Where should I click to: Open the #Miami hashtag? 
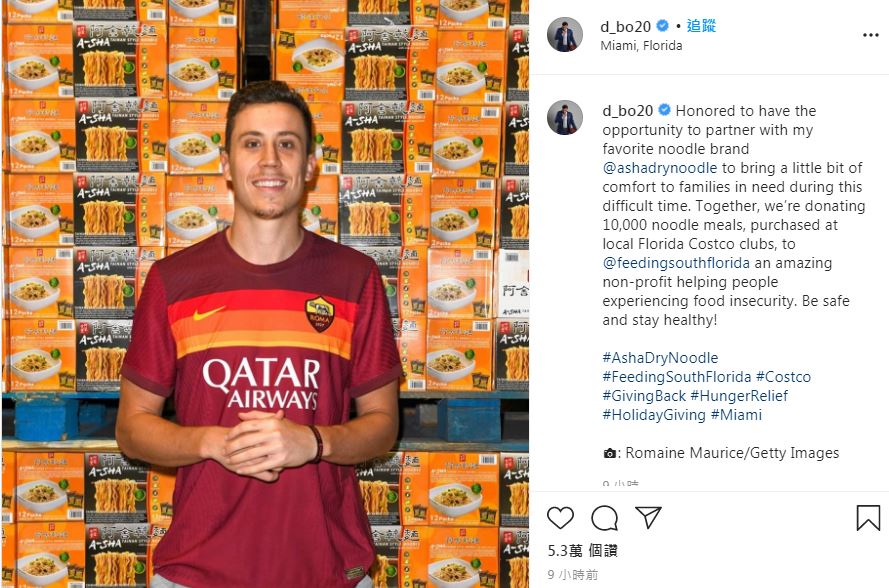[736, 415]
